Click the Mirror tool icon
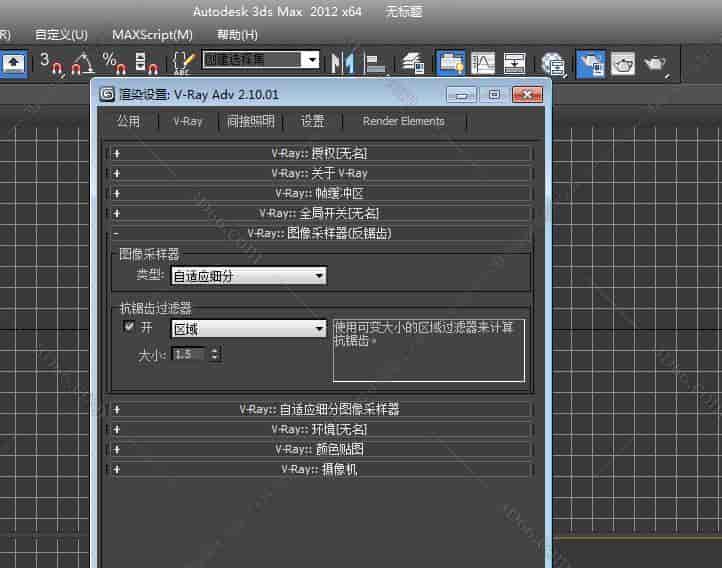722x568 pixels. coord(343,63)
